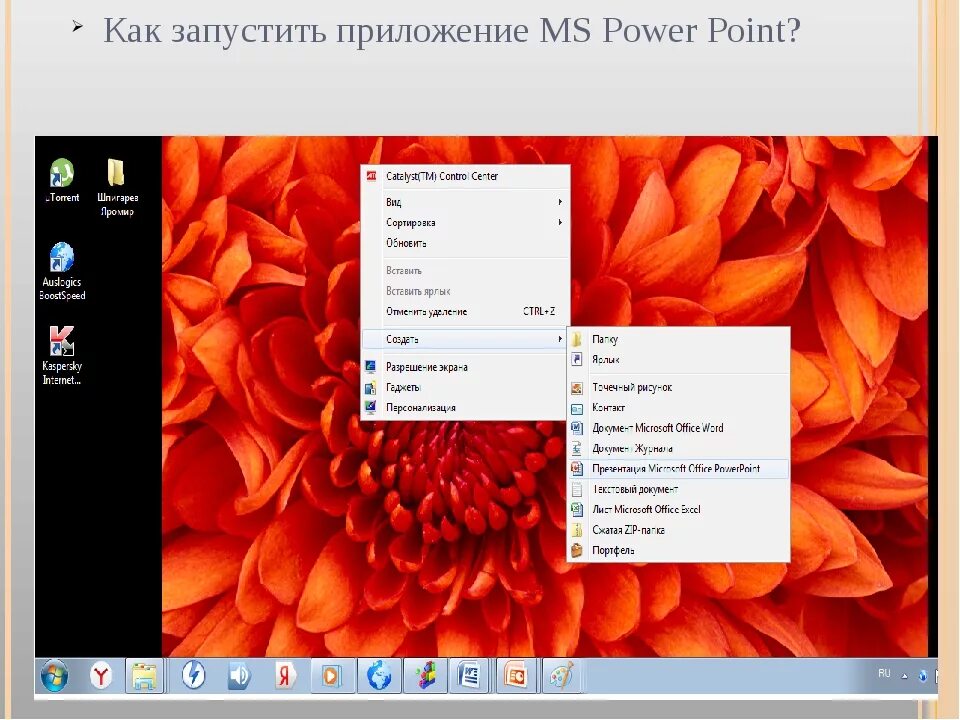
Task: Click the blue tray icon next to arrow
Action: 923,676
